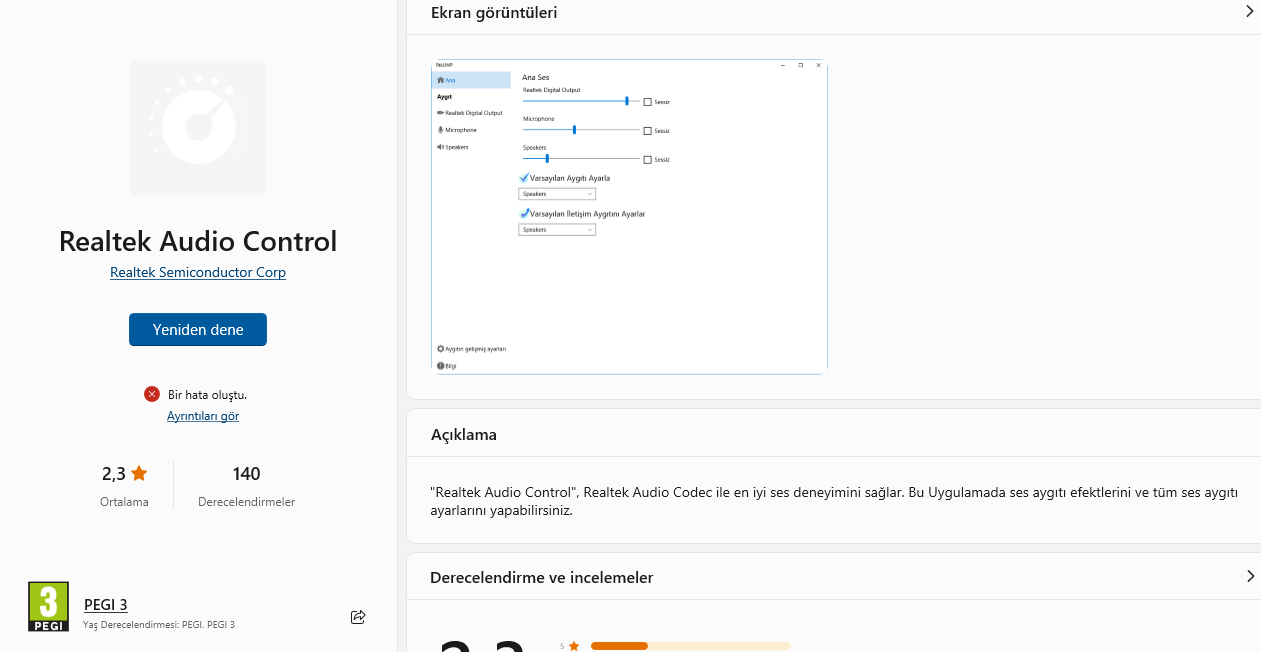Click the share icon beside PEGI rating

pyautogui.click(x=358, y=617)
